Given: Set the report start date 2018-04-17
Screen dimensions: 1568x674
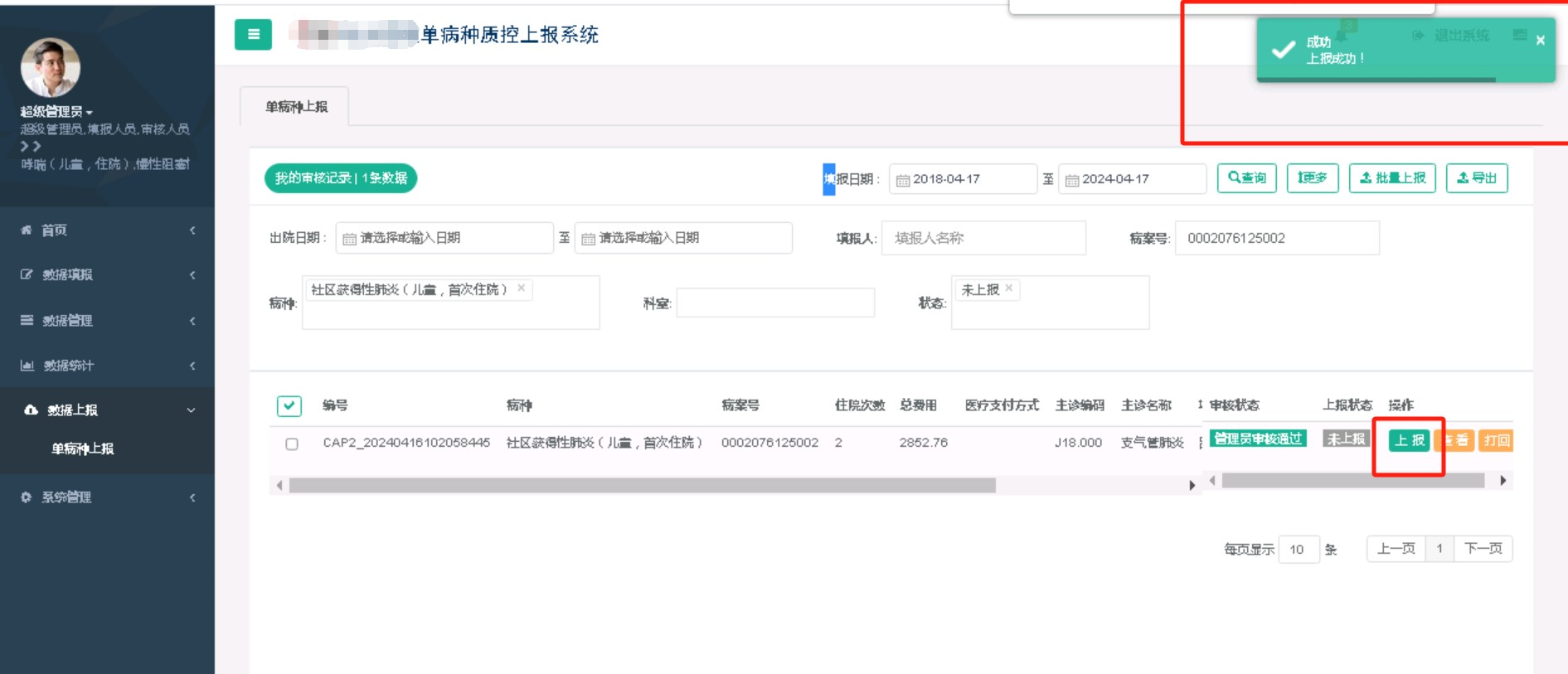Looking at the screenshot, I should click(963, 178).
